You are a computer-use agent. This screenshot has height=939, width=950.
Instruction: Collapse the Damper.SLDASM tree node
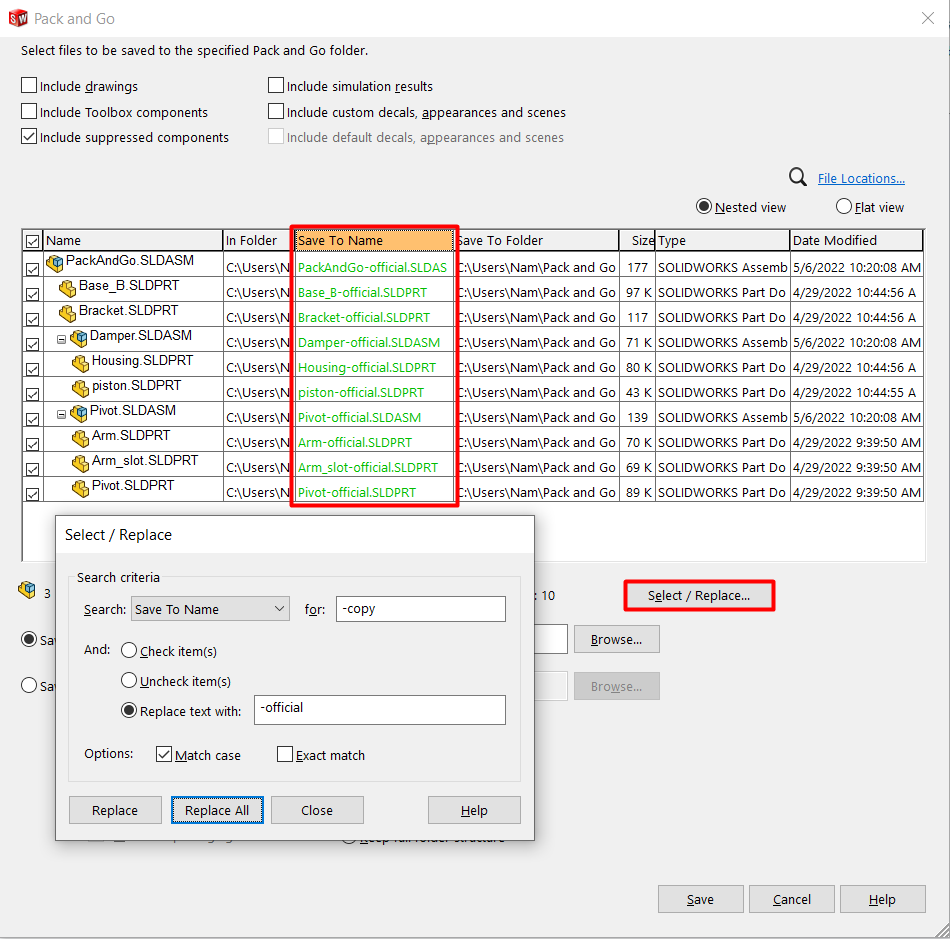tap(61, 340)
